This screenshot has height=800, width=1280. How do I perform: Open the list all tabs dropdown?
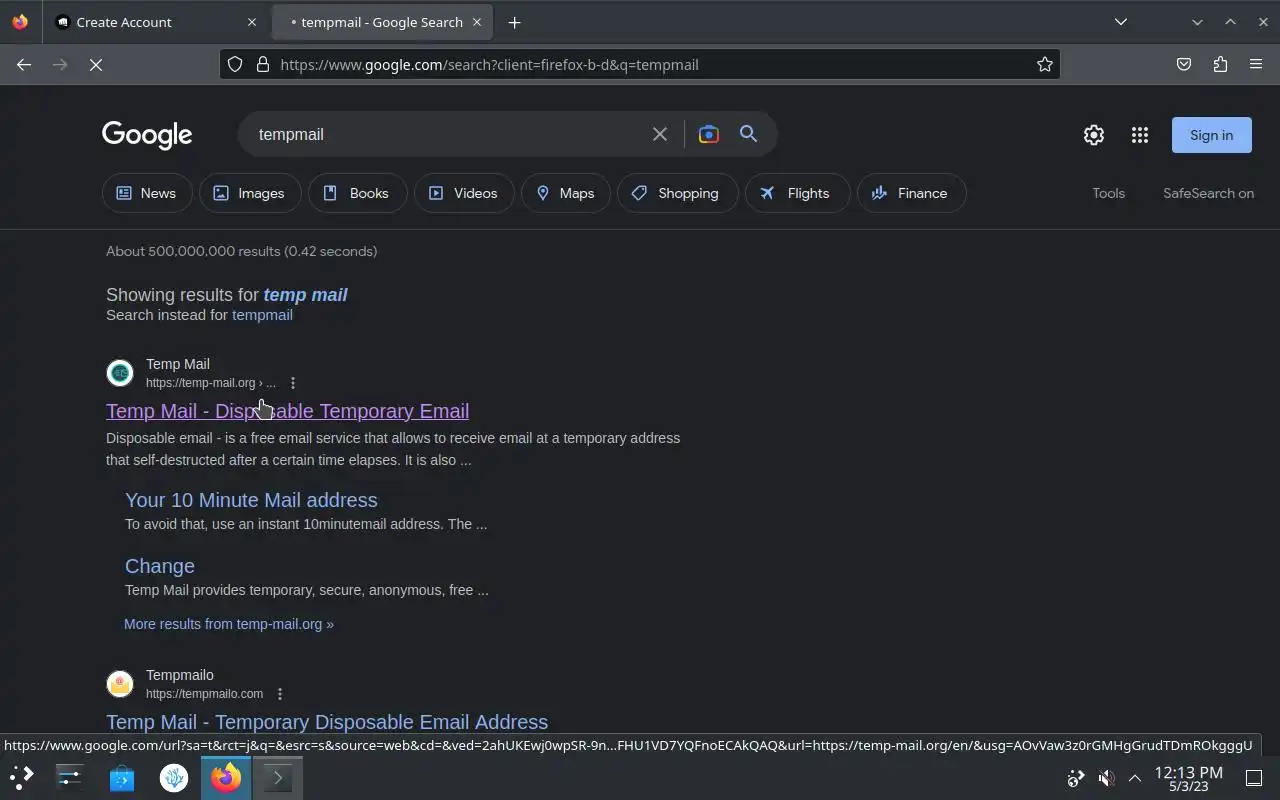click(x=1121, y=22)
